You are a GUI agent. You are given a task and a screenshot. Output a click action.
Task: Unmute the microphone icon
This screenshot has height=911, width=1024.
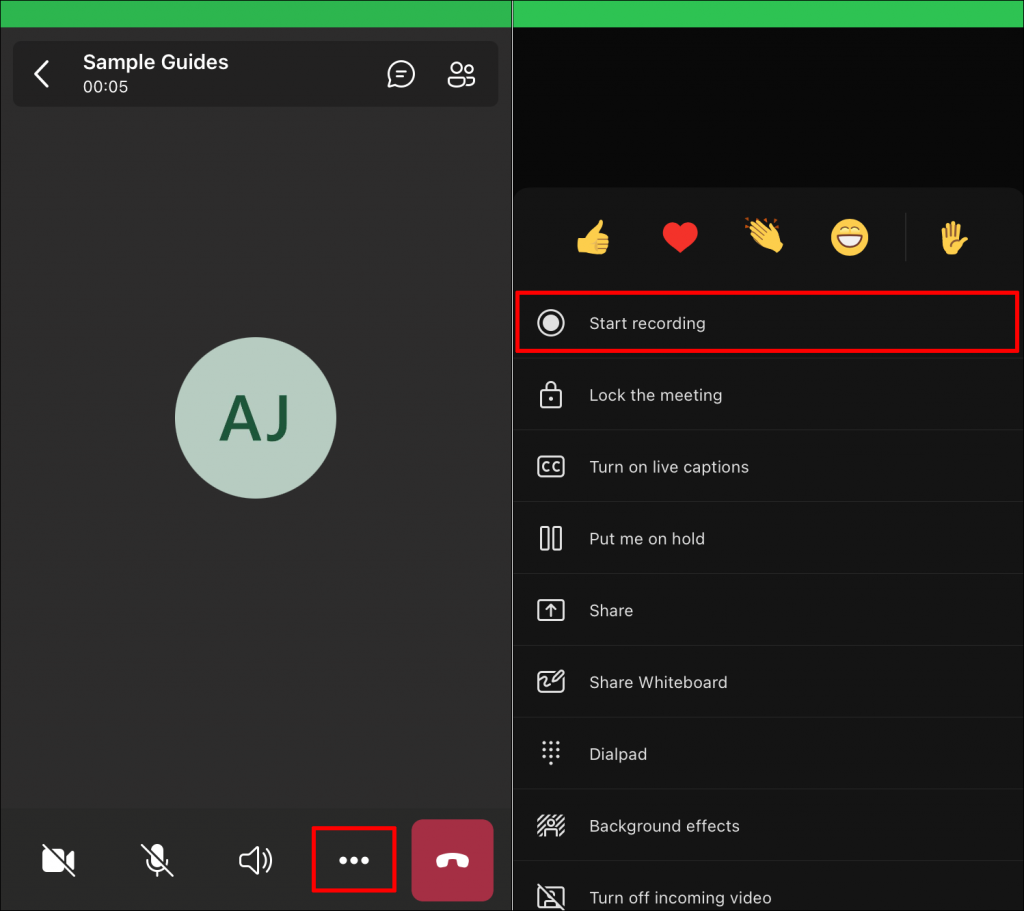156,859
